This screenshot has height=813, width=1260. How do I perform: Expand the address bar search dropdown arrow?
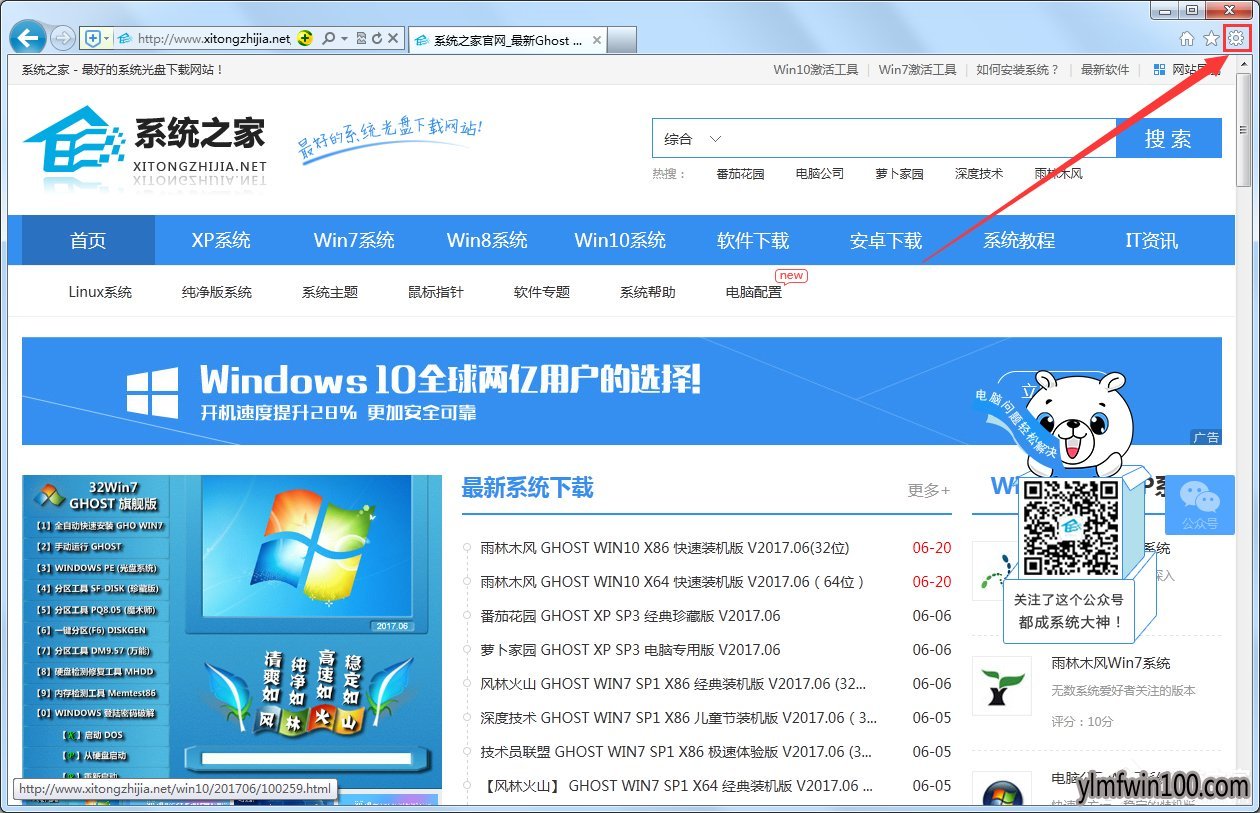(344, 38)
